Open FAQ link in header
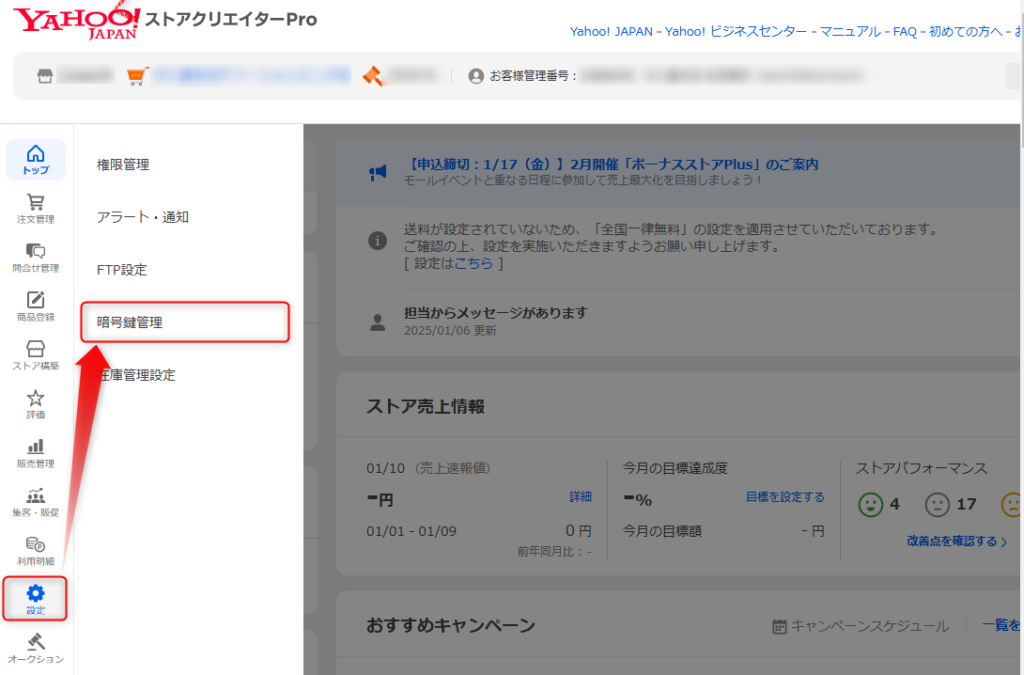This screenshot has width=1024, height=675. tap(904, 31)
